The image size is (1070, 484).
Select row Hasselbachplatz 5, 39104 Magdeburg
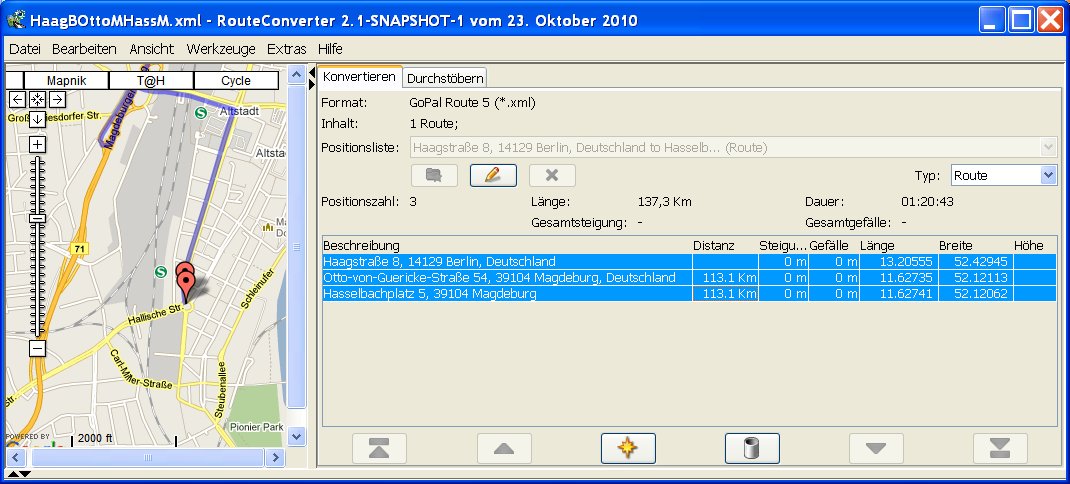[689, 294]
